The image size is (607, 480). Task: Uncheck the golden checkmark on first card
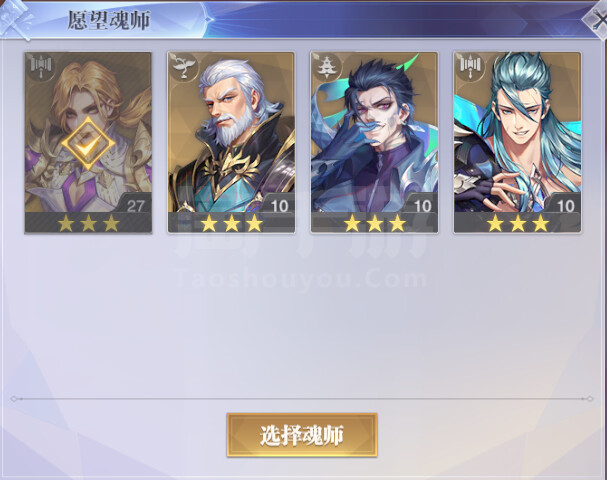pos(88,144)
